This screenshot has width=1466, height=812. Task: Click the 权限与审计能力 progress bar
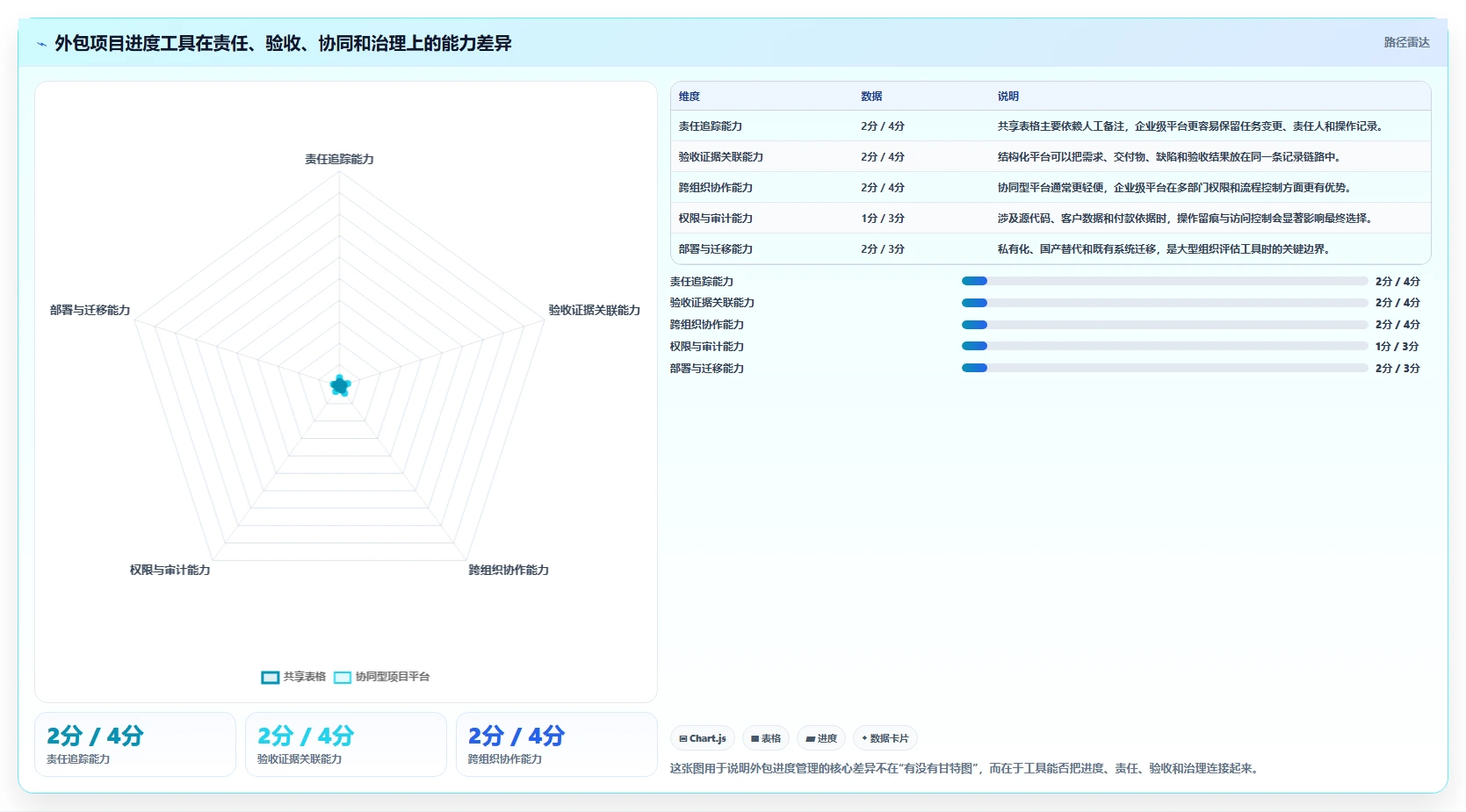pyautogui.click(x=1165, y=346)
